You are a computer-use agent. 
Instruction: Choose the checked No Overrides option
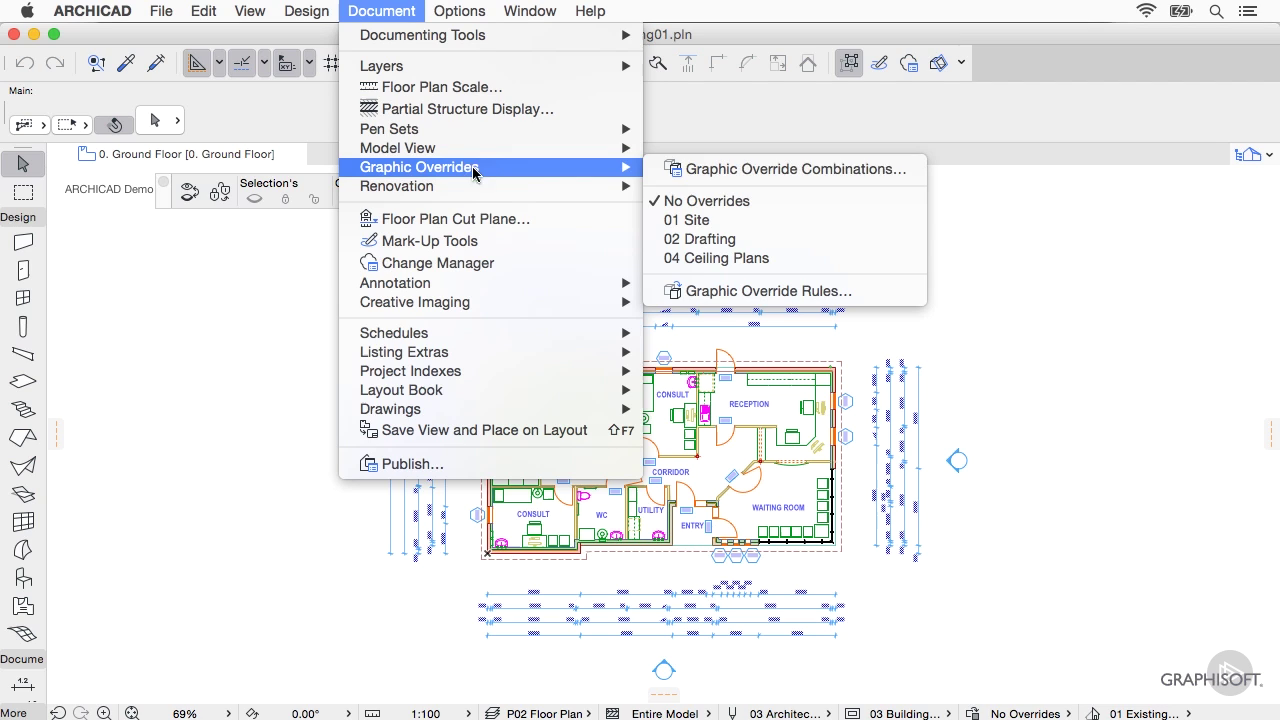[706, 201]
